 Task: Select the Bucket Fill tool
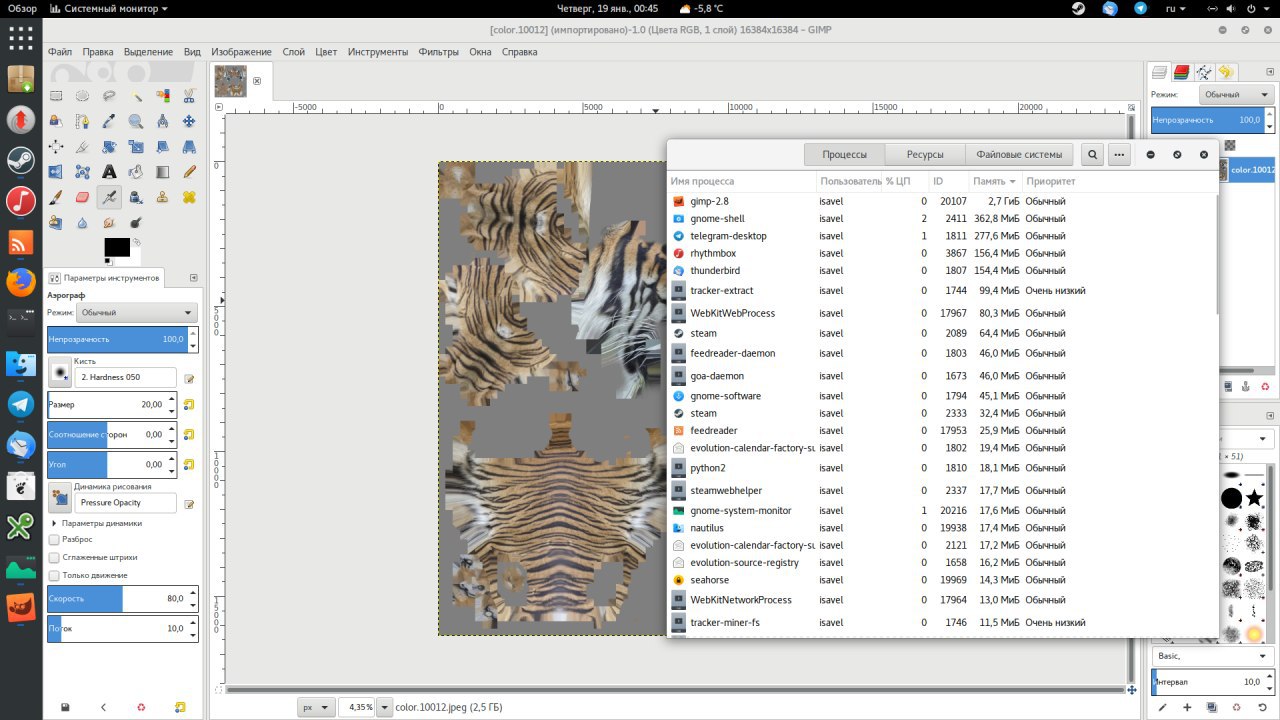pyautogui.click(x=135, y=172)
